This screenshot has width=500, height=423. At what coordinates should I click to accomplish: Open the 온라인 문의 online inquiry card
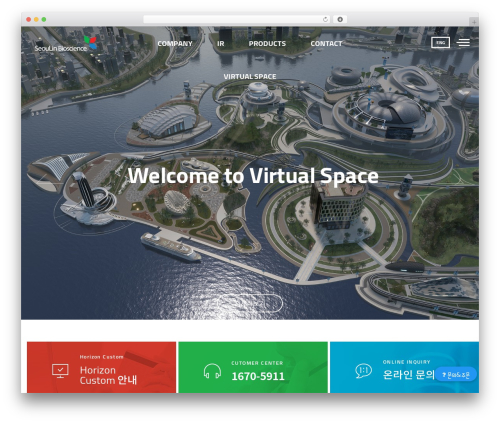coord(404,367)
